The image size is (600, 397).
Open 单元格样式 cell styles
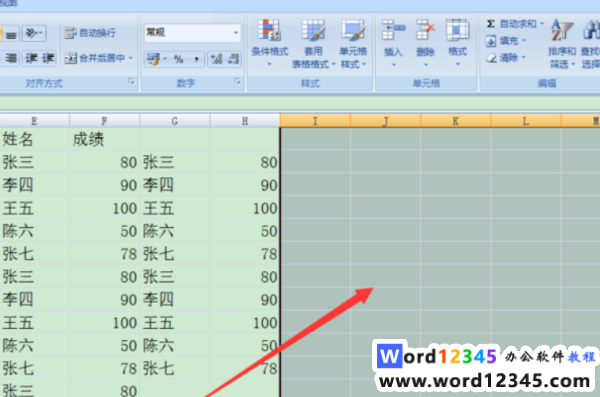click(x=353, y=44)
